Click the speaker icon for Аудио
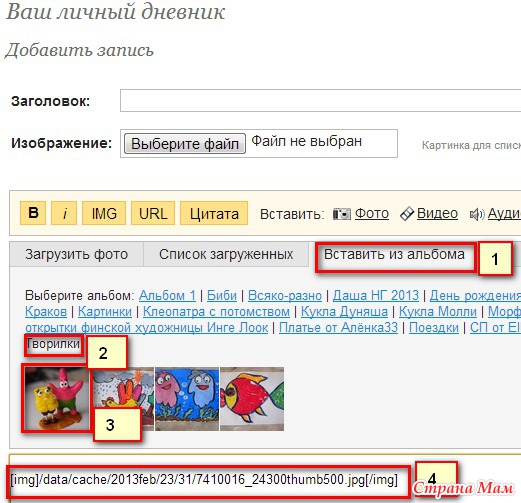The height and width of the screenshot is (503, 521). point(477,214)
